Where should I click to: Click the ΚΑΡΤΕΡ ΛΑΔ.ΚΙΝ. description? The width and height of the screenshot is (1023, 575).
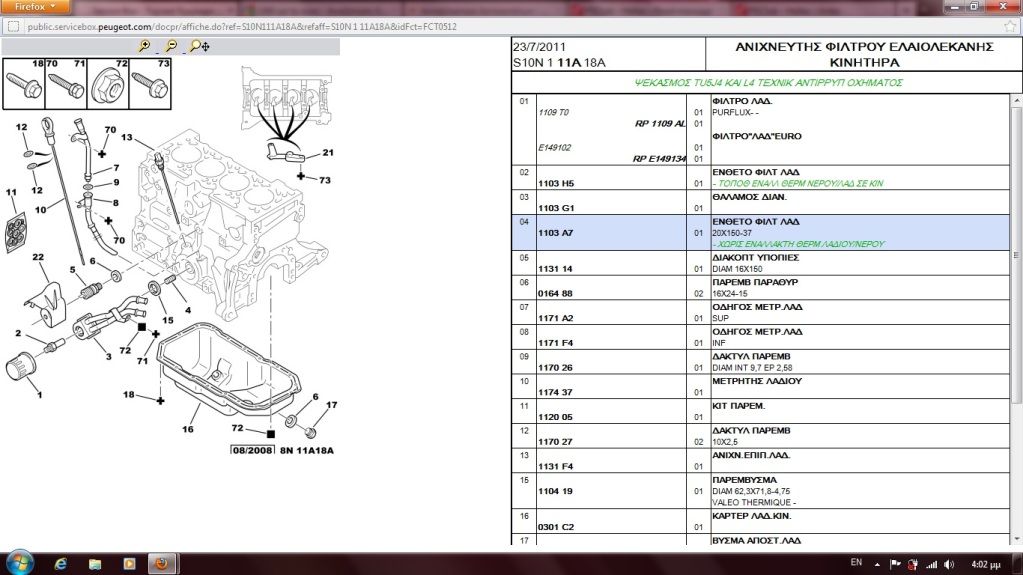752,516
